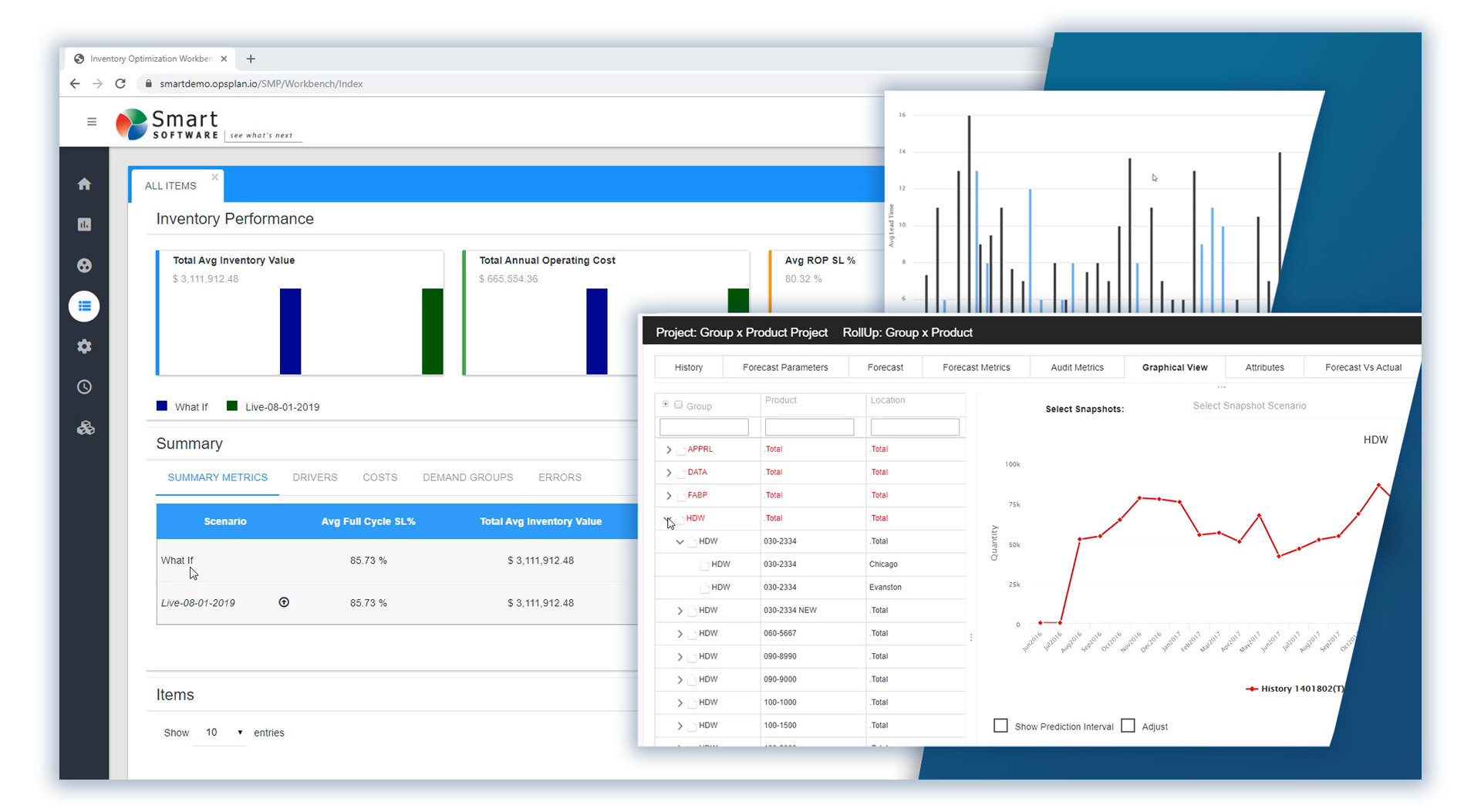The image size is (1481, 812).
Task: Toggle the hamburger menu icon
Action: tap(92, 122)
